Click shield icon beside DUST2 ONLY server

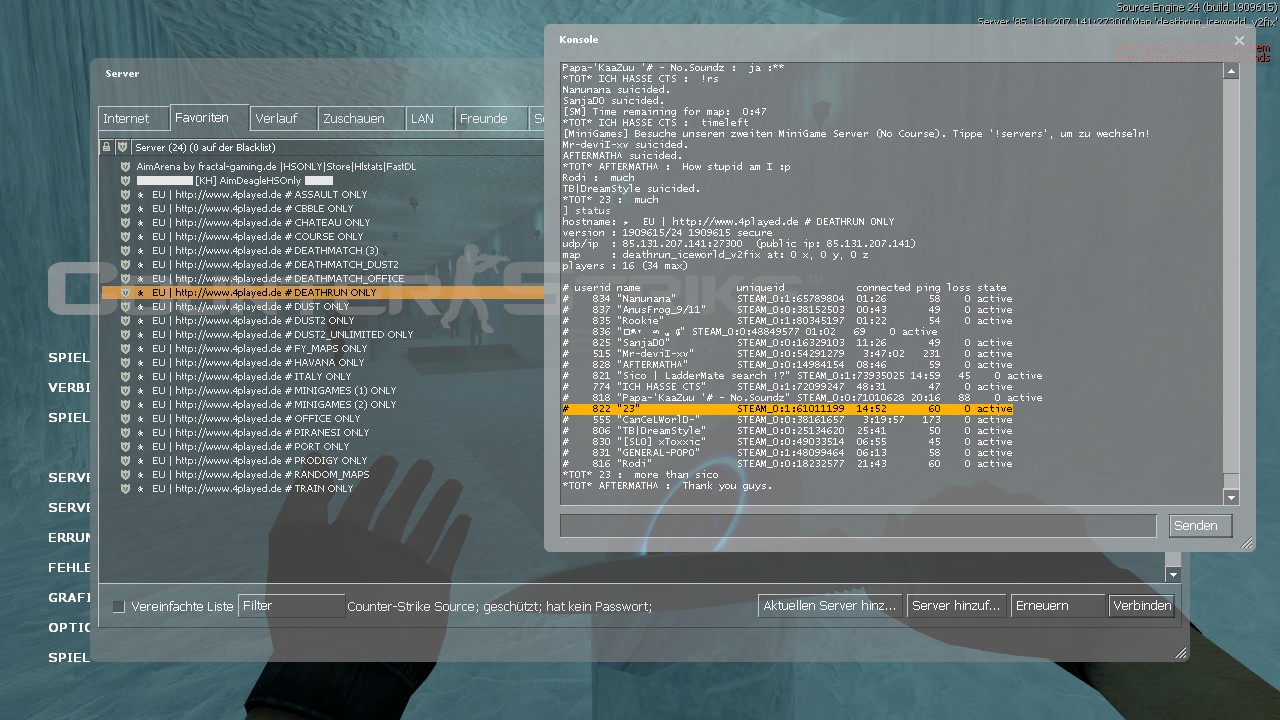coord(125,320)
